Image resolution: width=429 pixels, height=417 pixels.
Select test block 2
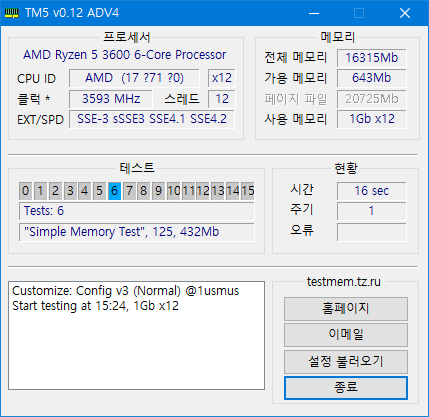55,191
